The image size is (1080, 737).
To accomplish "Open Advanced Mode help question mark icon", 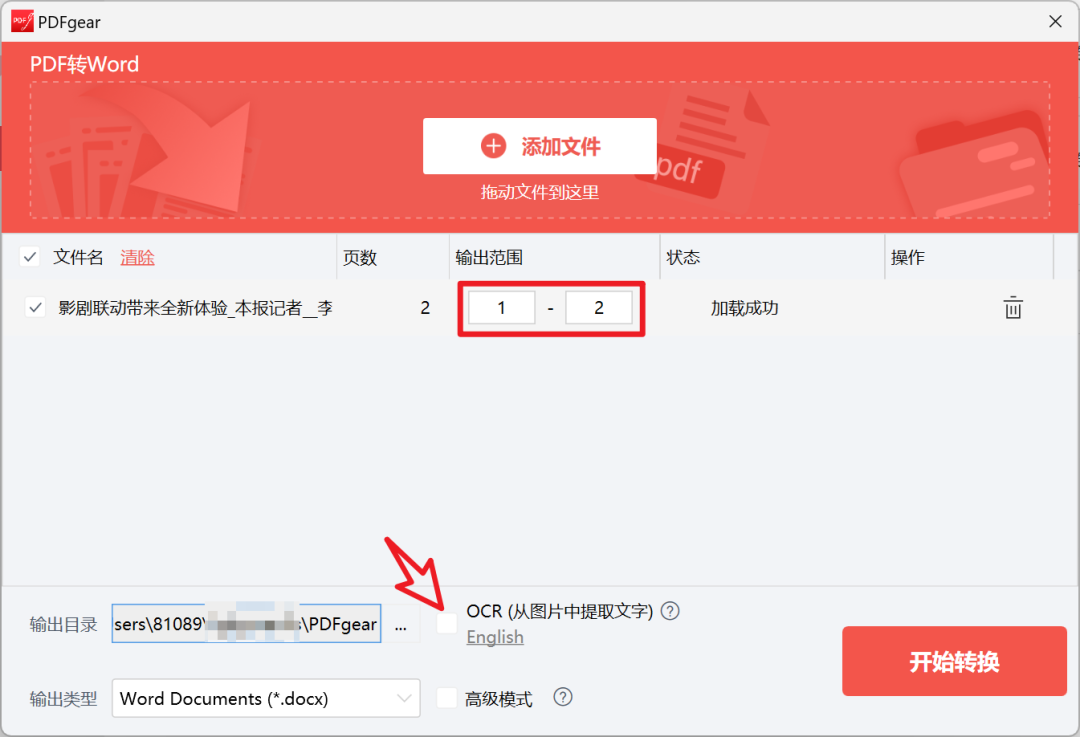I will [563, 698].
